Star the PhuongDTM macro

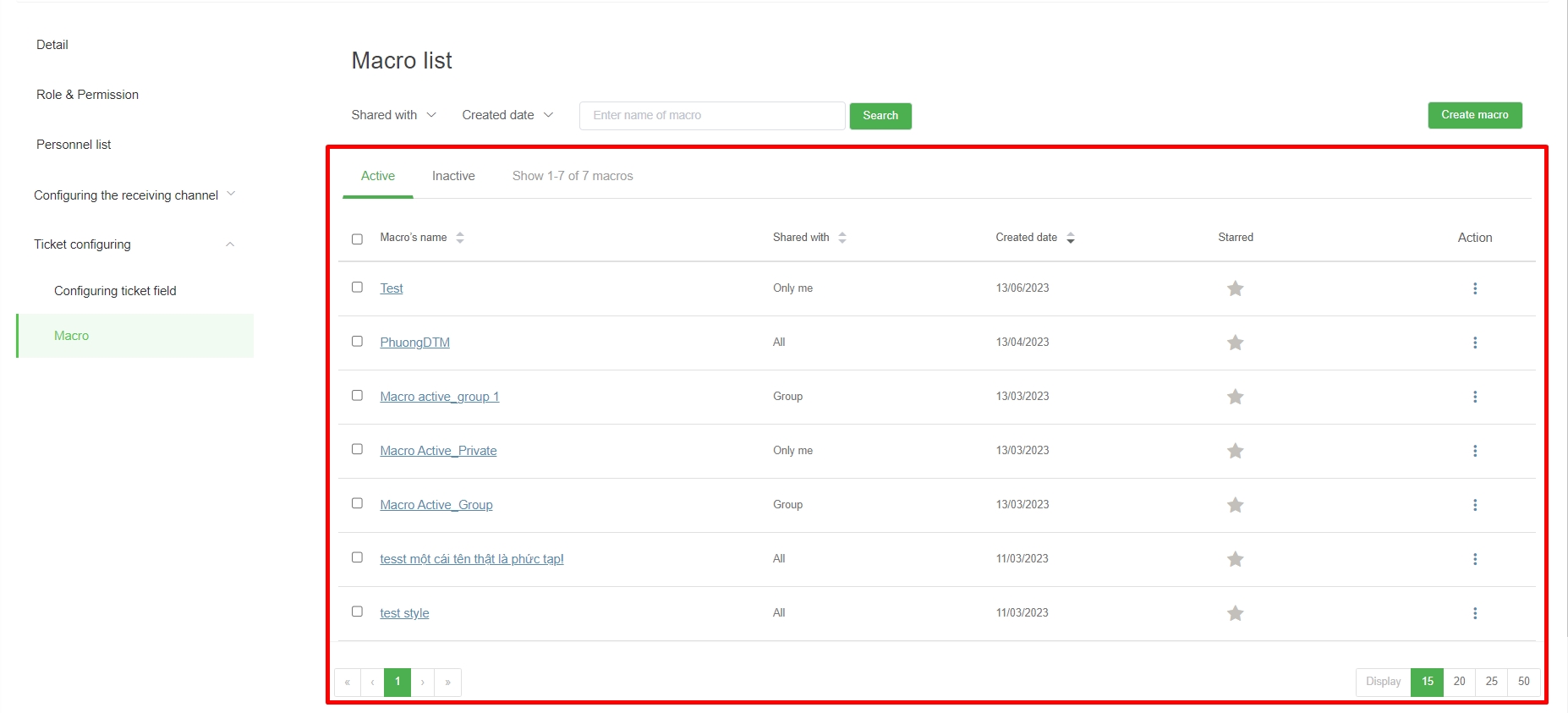[x=1235, y=343]
